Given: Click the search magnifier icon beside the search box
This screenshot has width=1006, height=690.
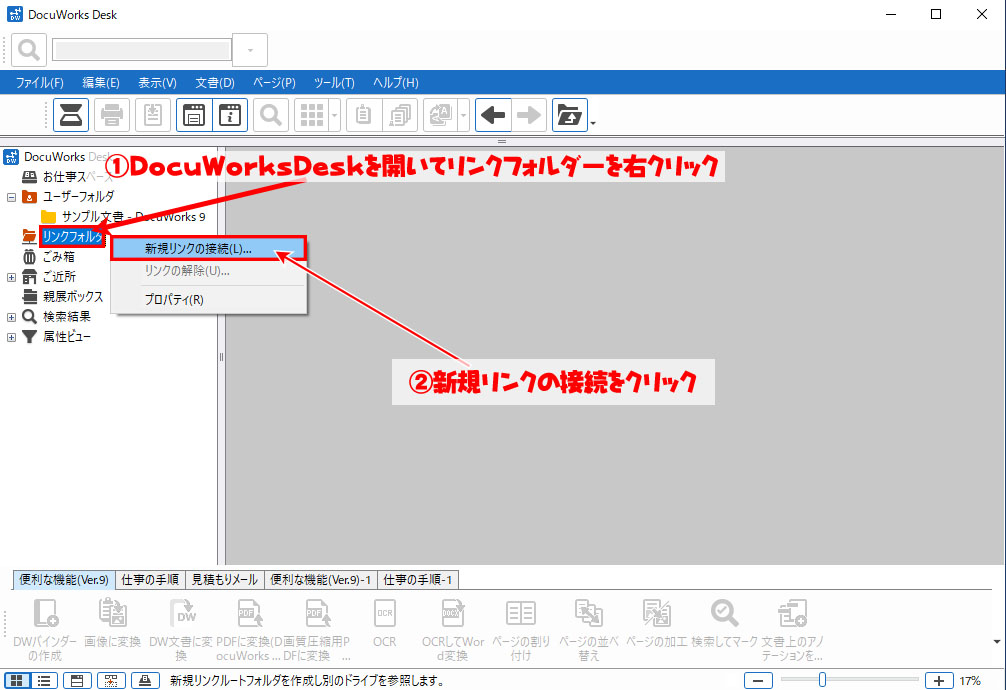Looking at the screenshot, I should click(x=29, y=49).
